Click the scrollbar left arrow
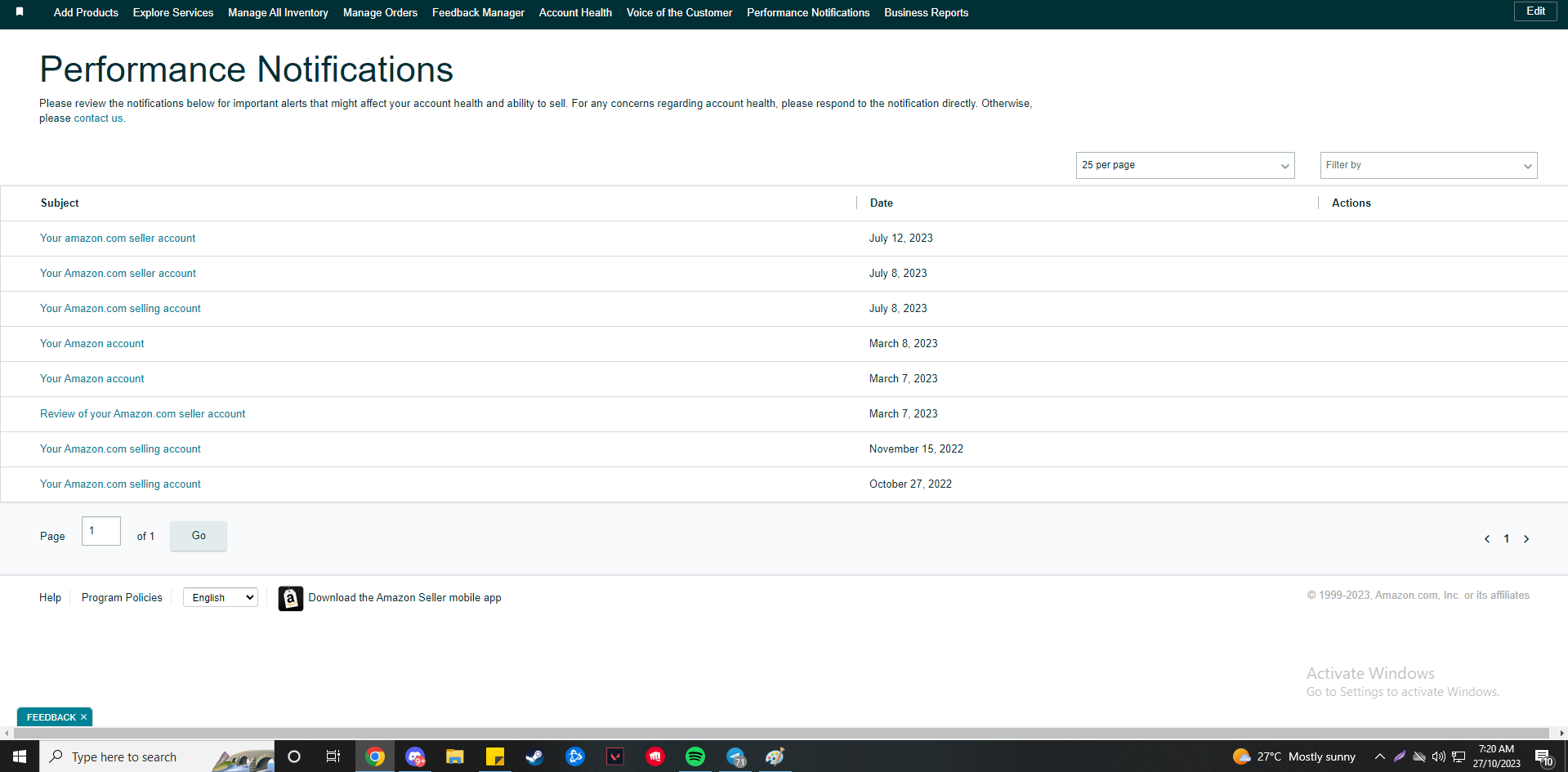The image size is (1568, 772). (7, 734)
